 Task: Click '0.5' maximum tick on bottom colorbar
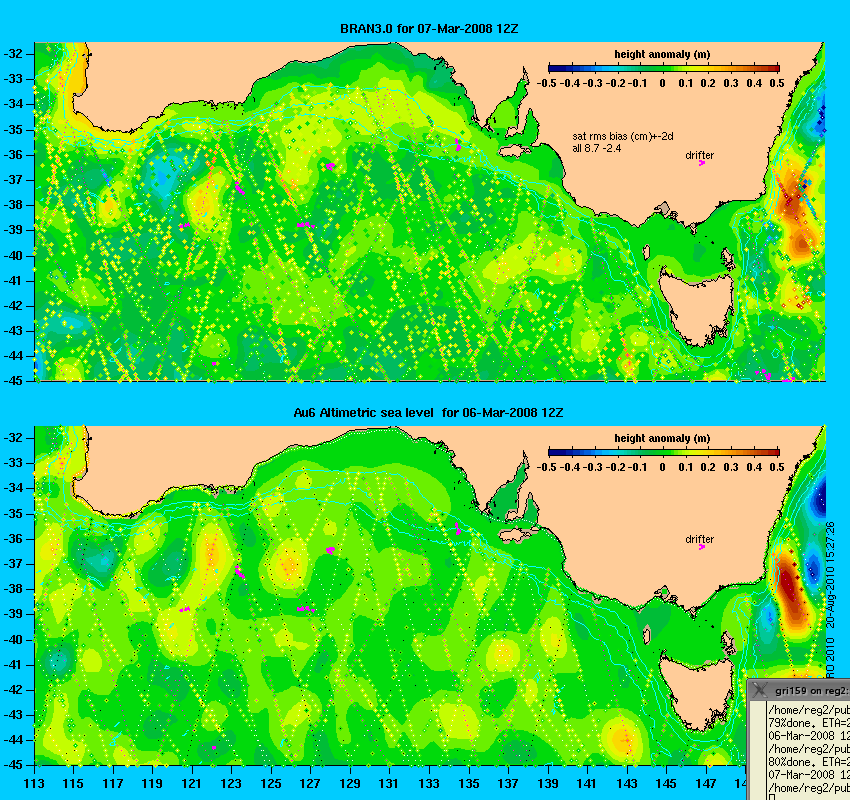pyautogui.click(x=777, y=467)
